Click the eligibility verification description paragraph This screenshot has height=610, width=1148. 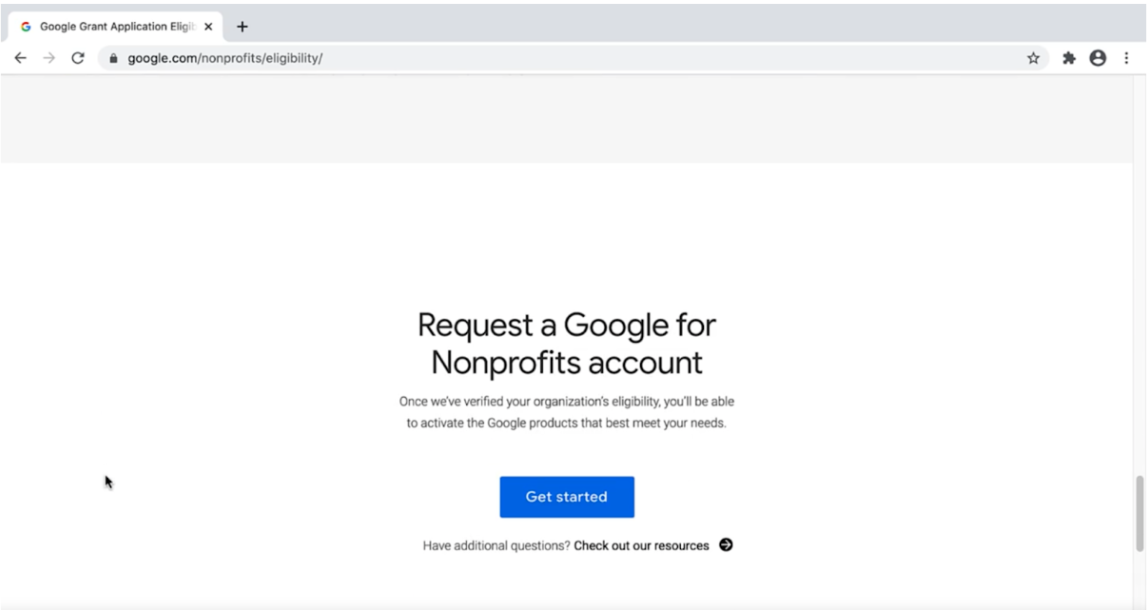pyautogui.click(x=566, y=412)
